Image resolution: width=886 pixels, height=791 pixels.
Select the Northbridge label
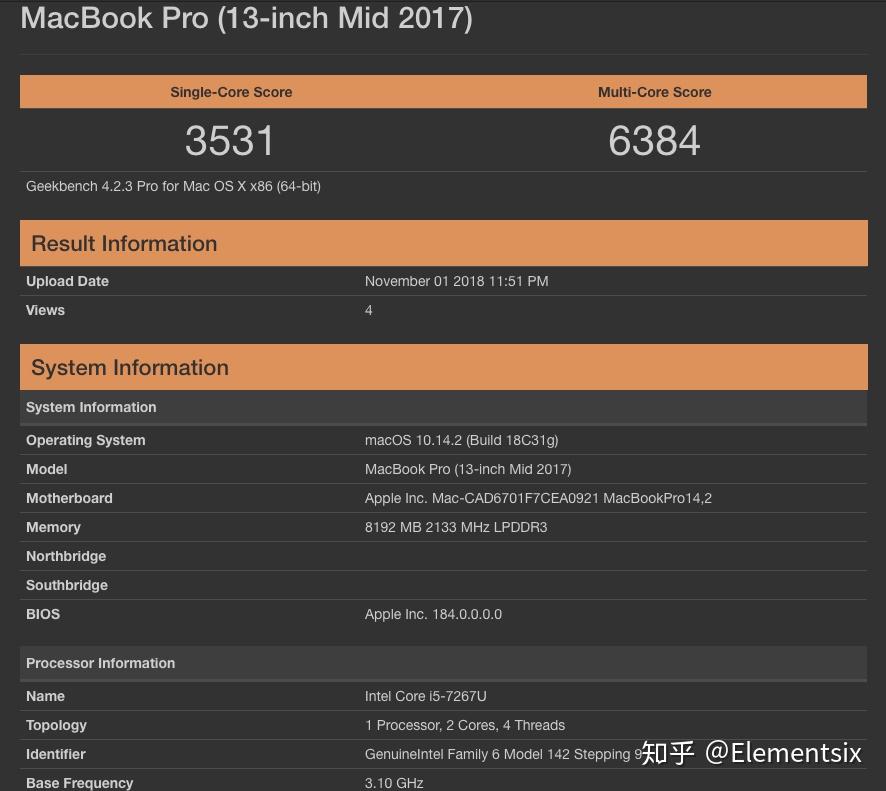(66, 557)
